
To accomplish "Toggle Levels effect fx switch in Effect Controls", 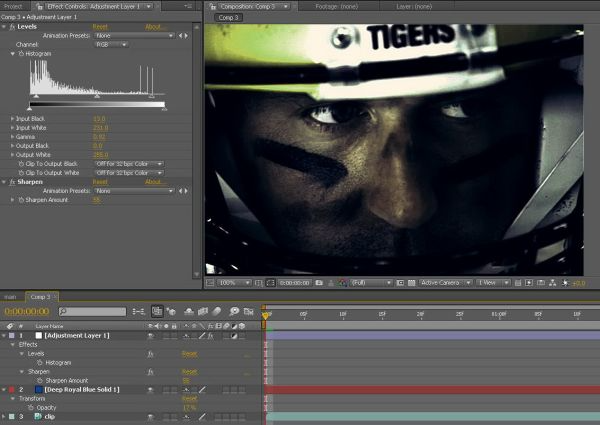I will click(12, 27).
